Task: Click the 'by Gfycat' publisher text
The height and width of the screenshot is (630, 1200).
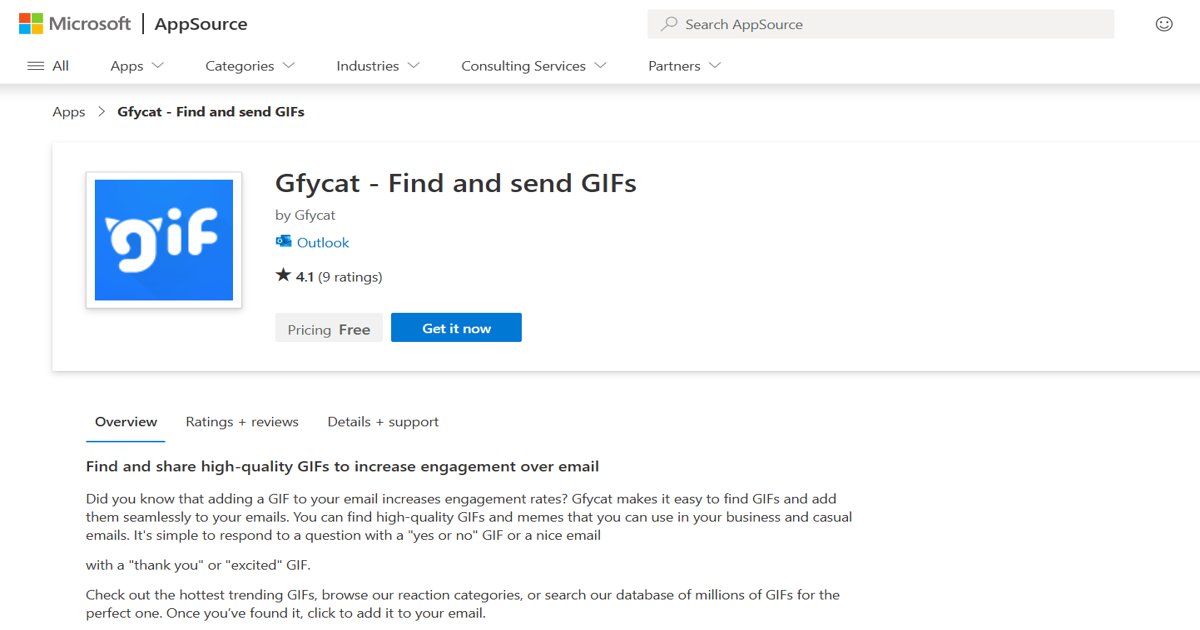Action: point(305,215)
